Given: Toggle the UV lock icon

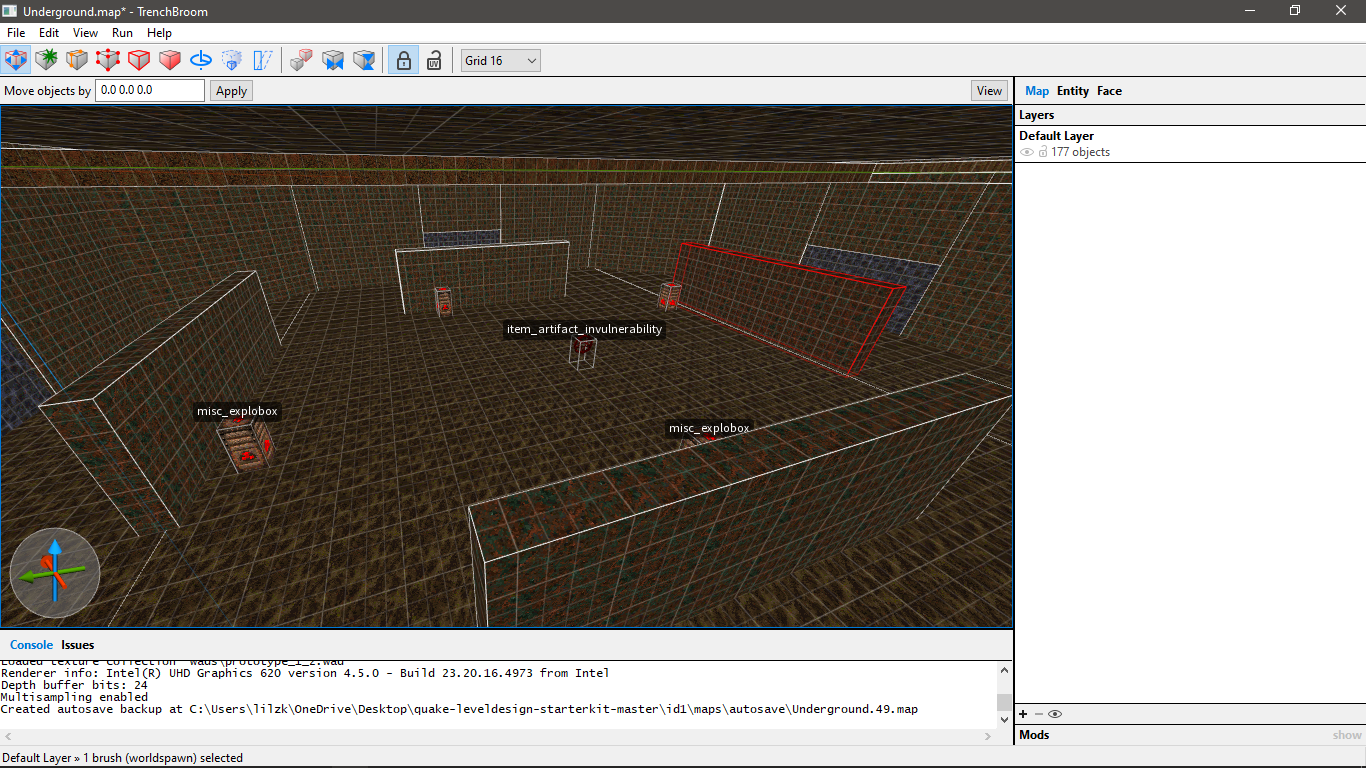Looking at the screenshot, I should point(434,60).
